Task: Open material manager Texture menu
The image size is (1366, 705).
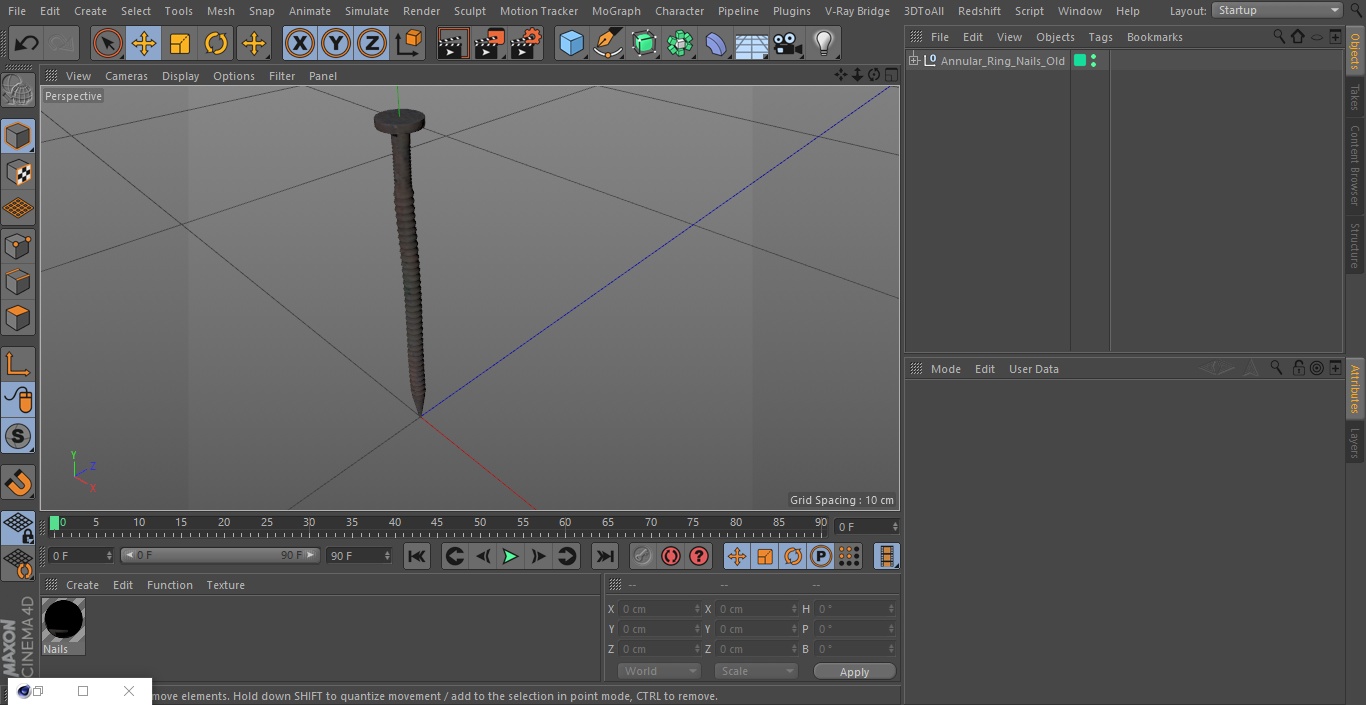Action: coord(226,585)
